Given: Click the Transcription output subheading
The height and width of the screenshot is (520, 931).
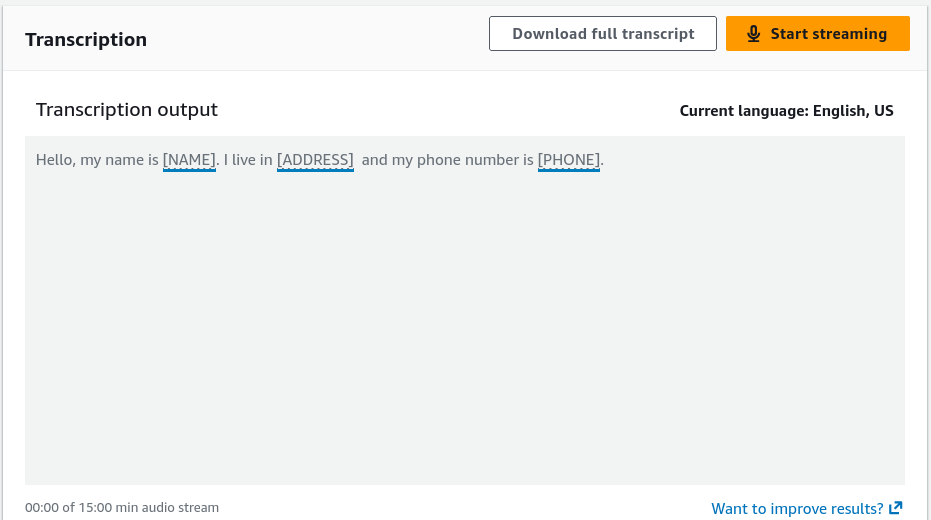Looking at the screenshot, I should point(127,110).
